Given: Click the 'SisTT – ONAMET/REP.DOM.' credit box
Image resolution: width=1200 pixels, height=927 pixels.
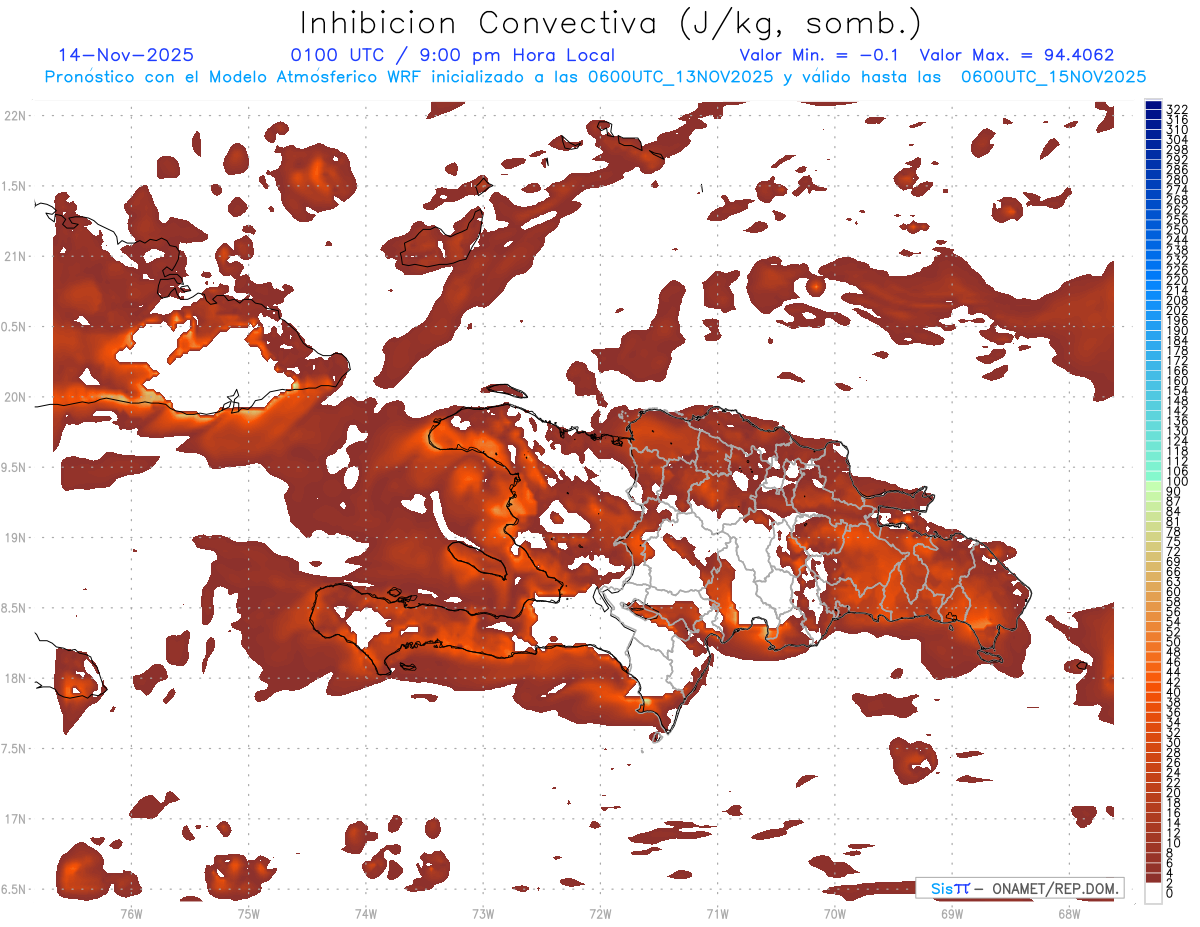Looking at the screenshot, I should [x=1020, y=889].
